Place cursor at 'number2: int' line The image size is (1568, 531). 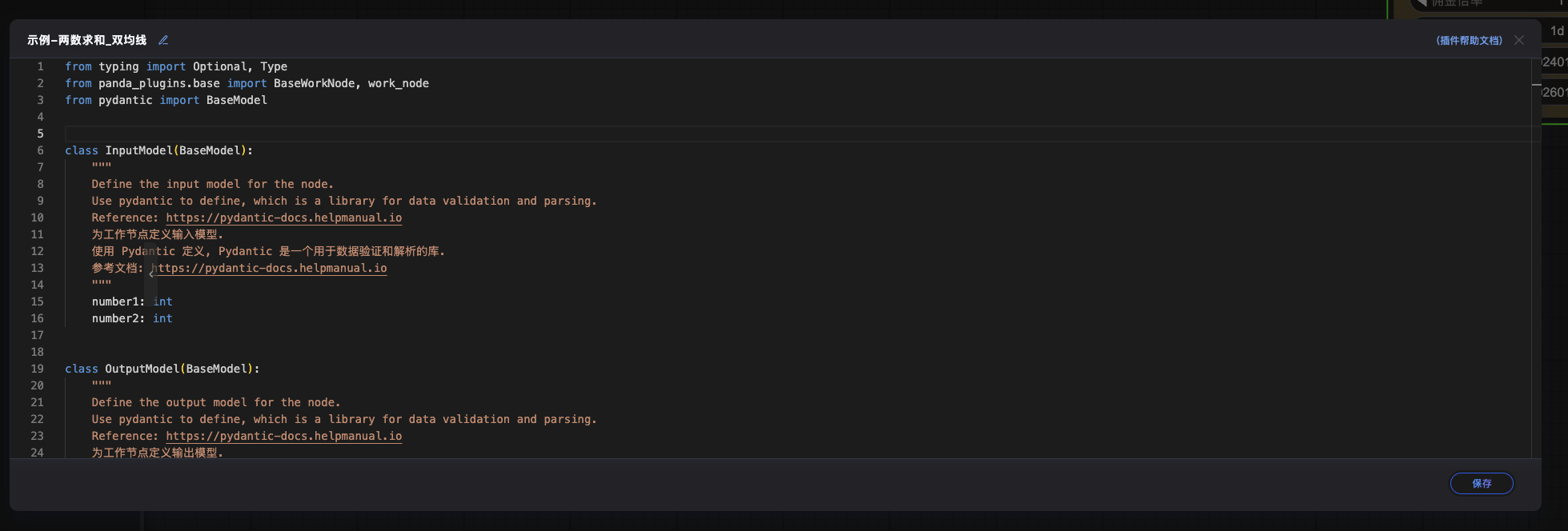click(132, 318)
